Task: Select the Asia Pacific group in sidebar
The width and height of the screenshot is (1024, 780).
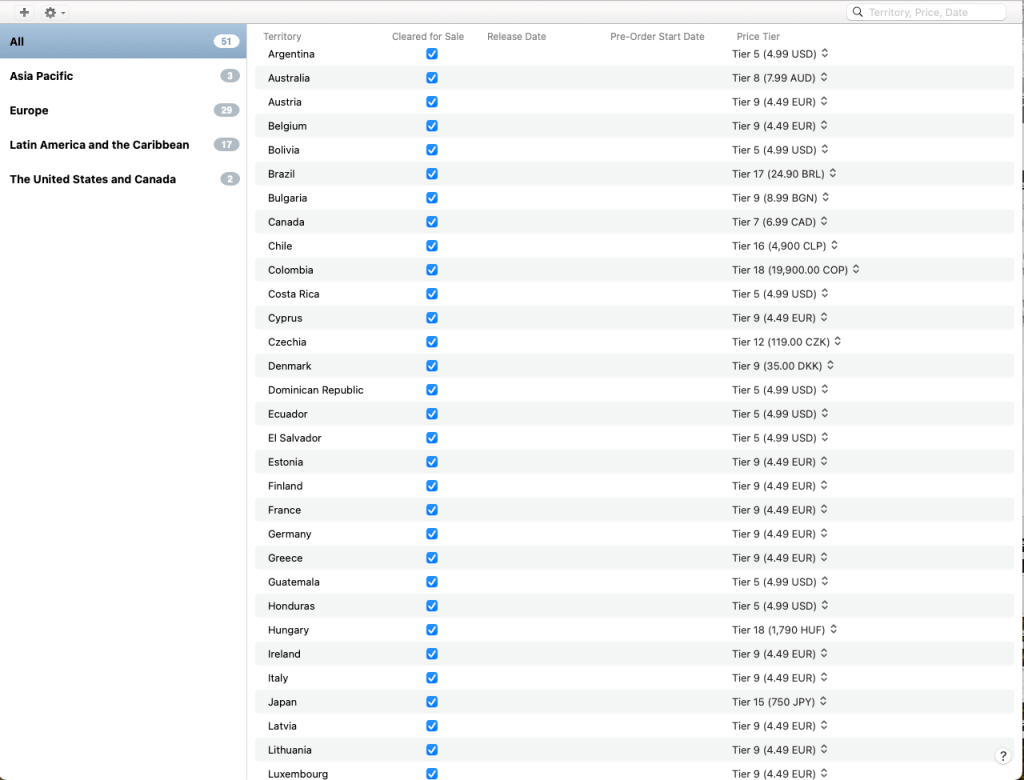Action: tap(41, 76)
